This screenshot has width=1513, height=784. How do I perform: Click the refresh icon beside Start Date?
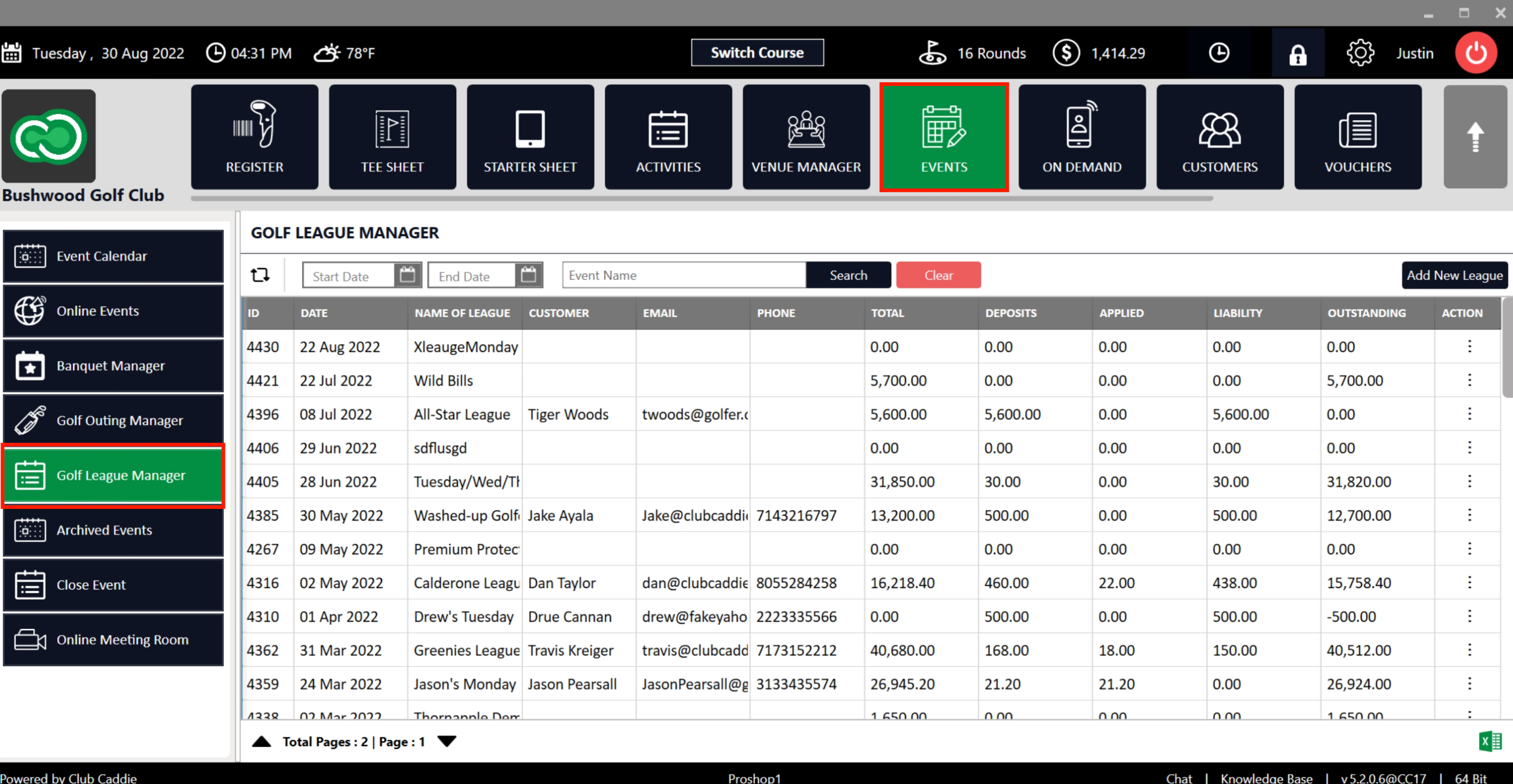point(260,275)
